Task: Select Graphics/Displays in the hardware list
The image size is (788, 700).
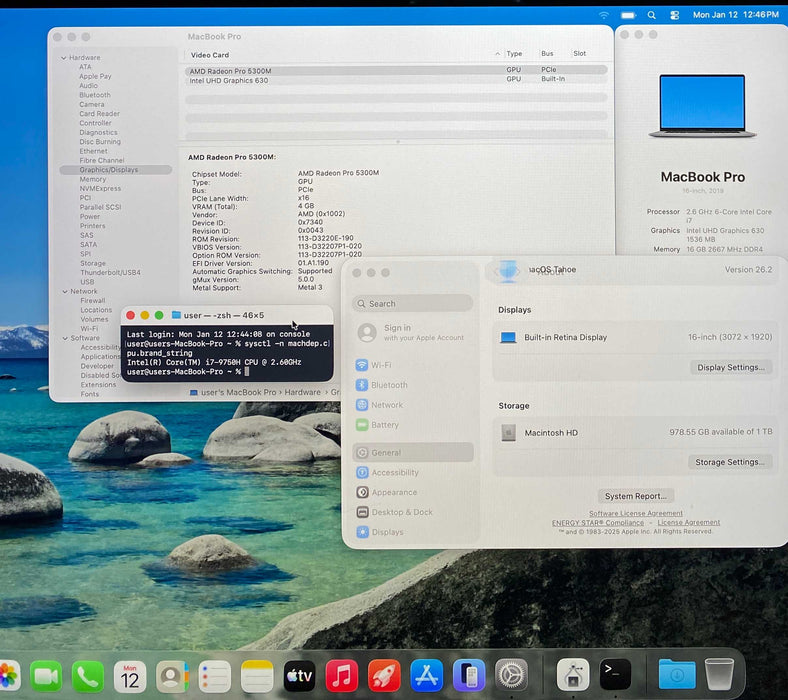Action: [116, 170]
